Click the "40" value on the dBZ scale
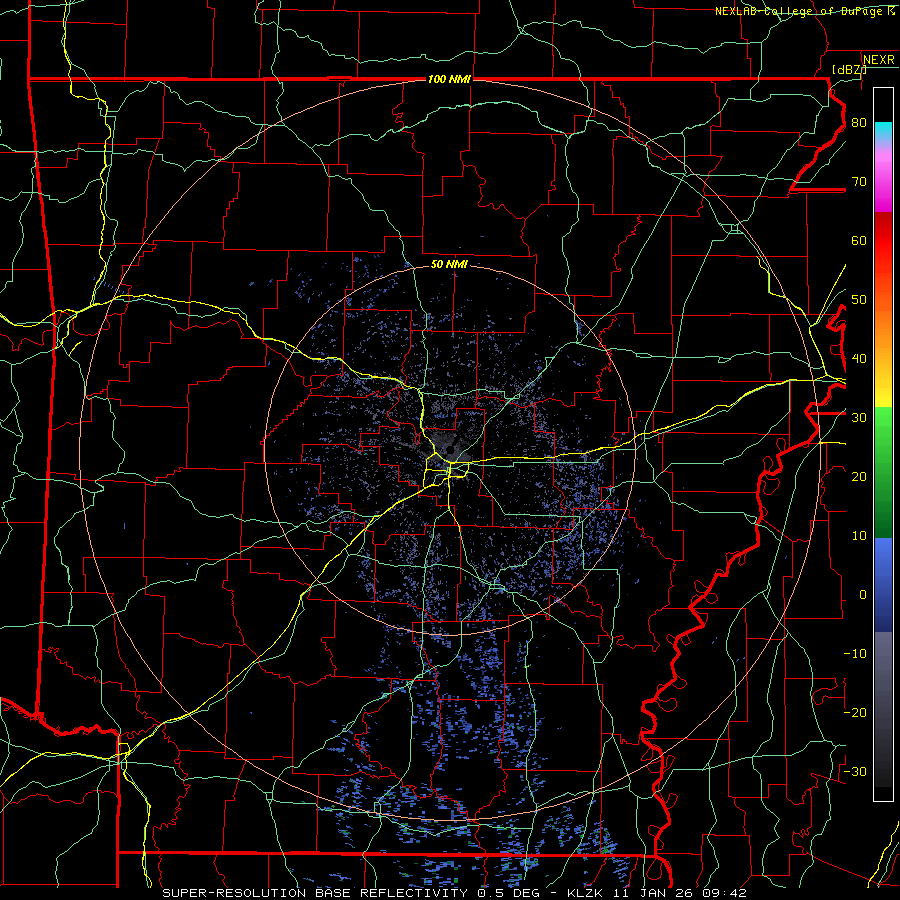 859,358
